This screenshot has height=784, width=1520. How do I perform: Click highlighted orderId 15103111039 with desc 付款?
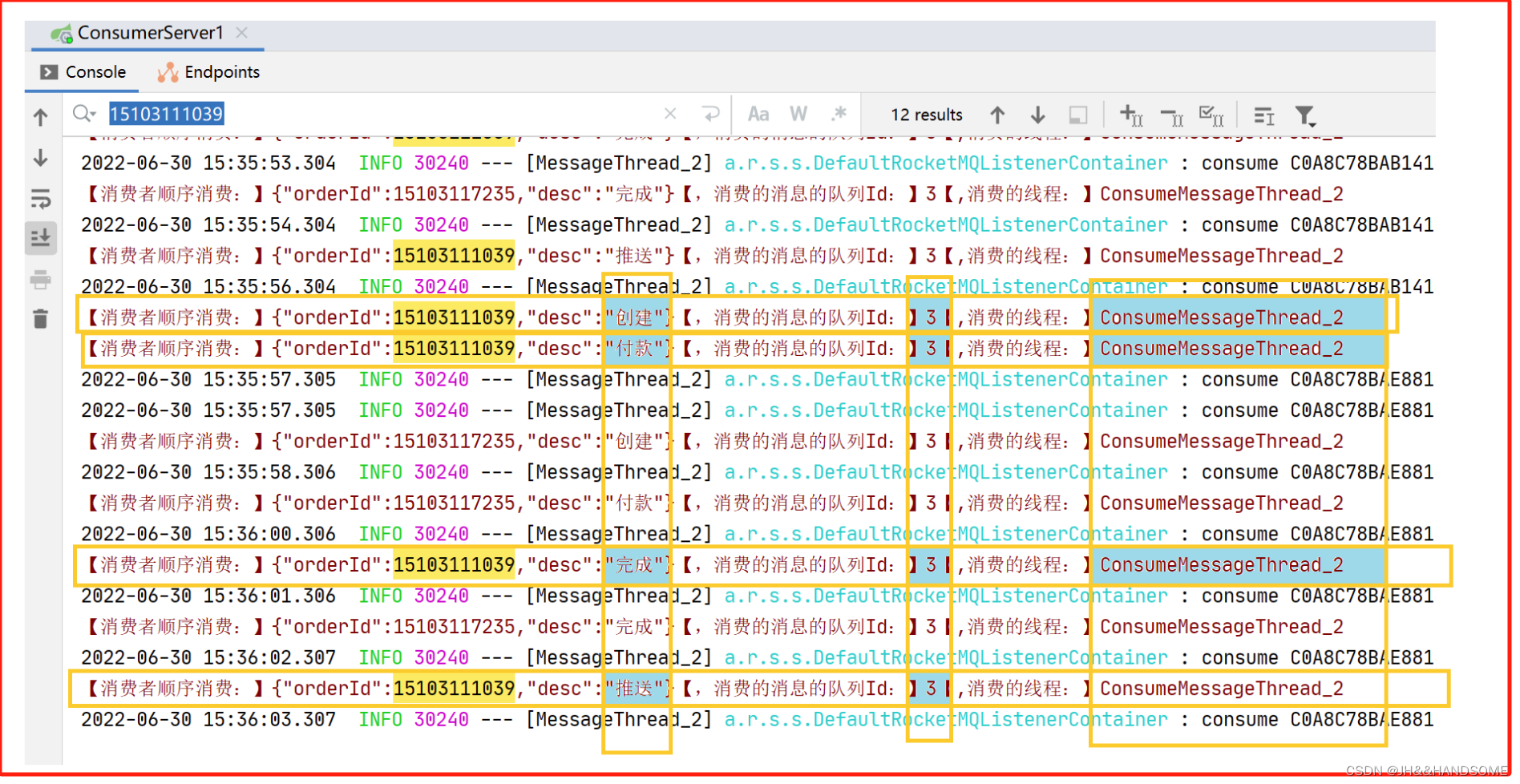(x=453, y=349)
